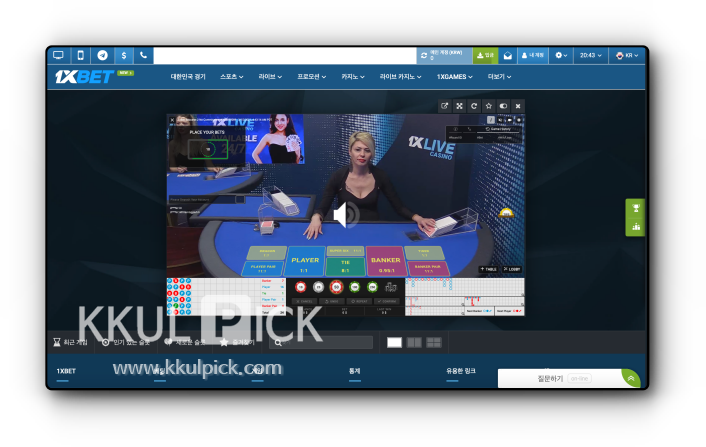Viewport: 706px width, 447px height.
Task: Expand the settings gear dropdown
Action: tap(561, 55)
